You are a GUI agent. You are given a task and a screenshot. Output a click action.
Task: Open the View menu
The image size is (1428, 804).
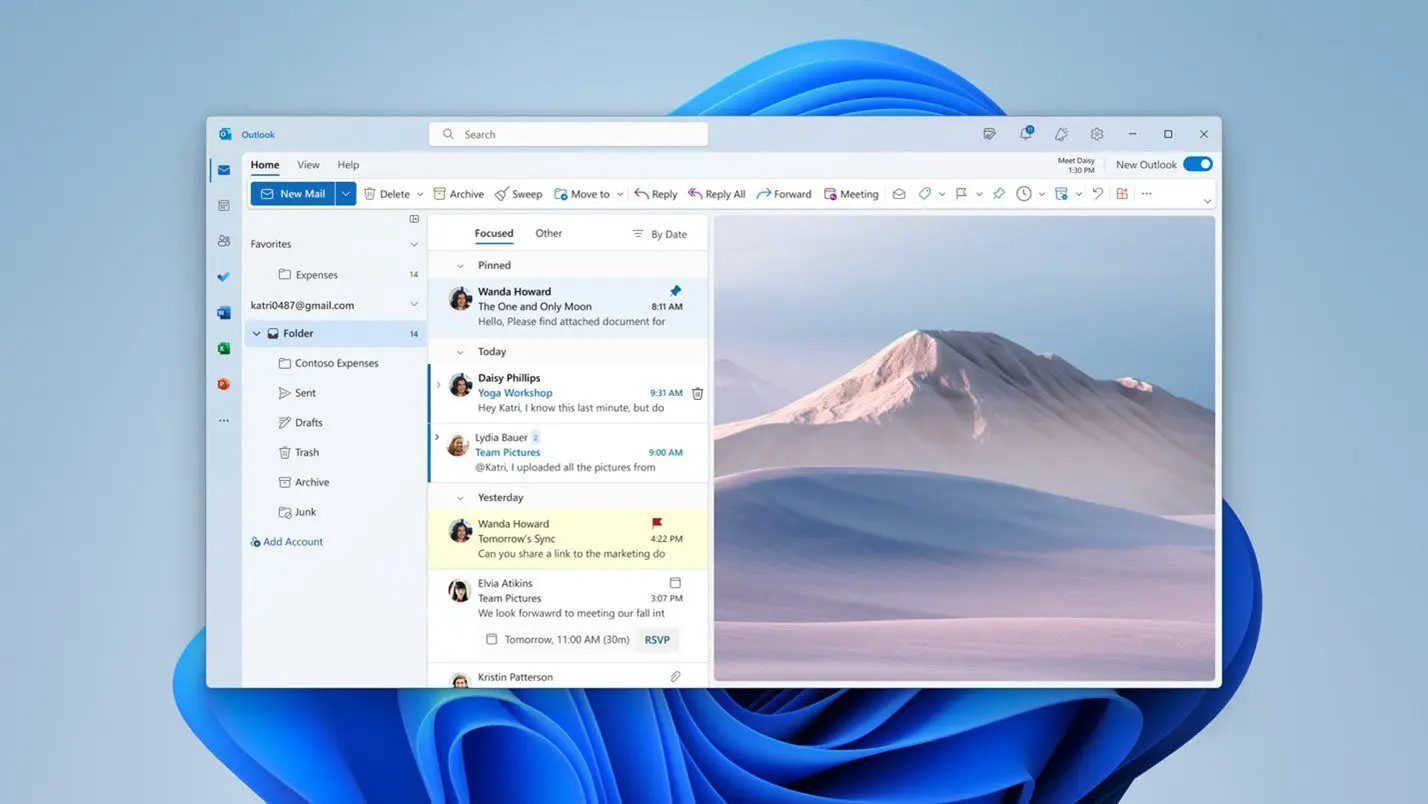coord(308,164)
